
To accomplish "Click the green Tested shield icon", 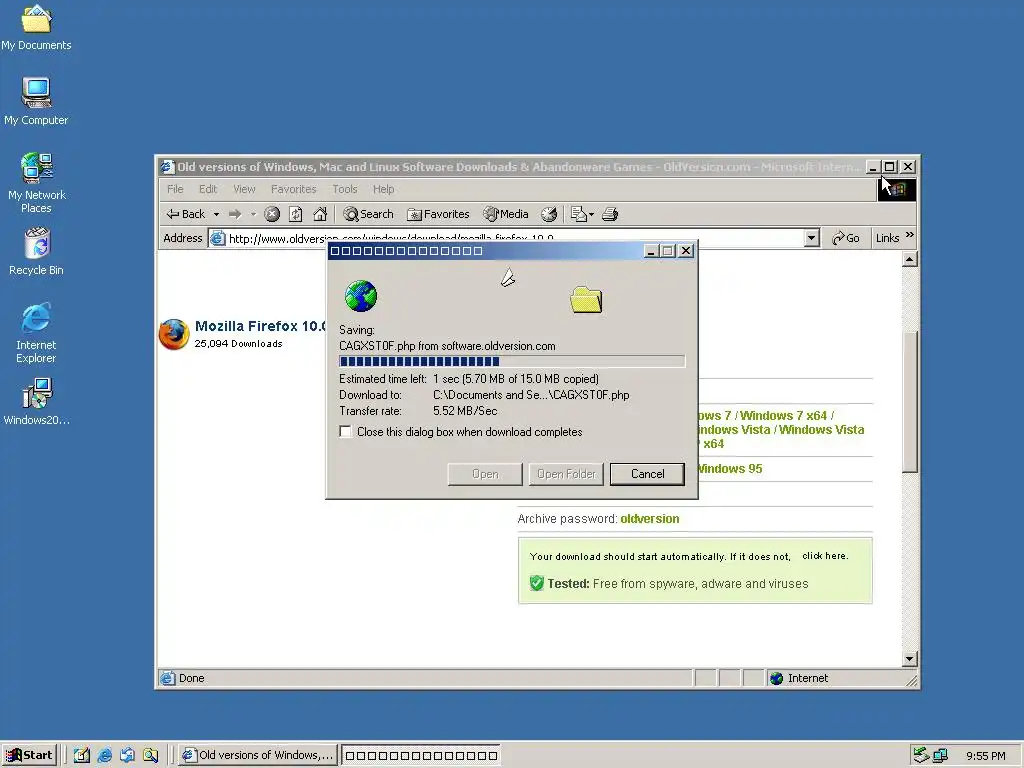I will coord(537,583).
